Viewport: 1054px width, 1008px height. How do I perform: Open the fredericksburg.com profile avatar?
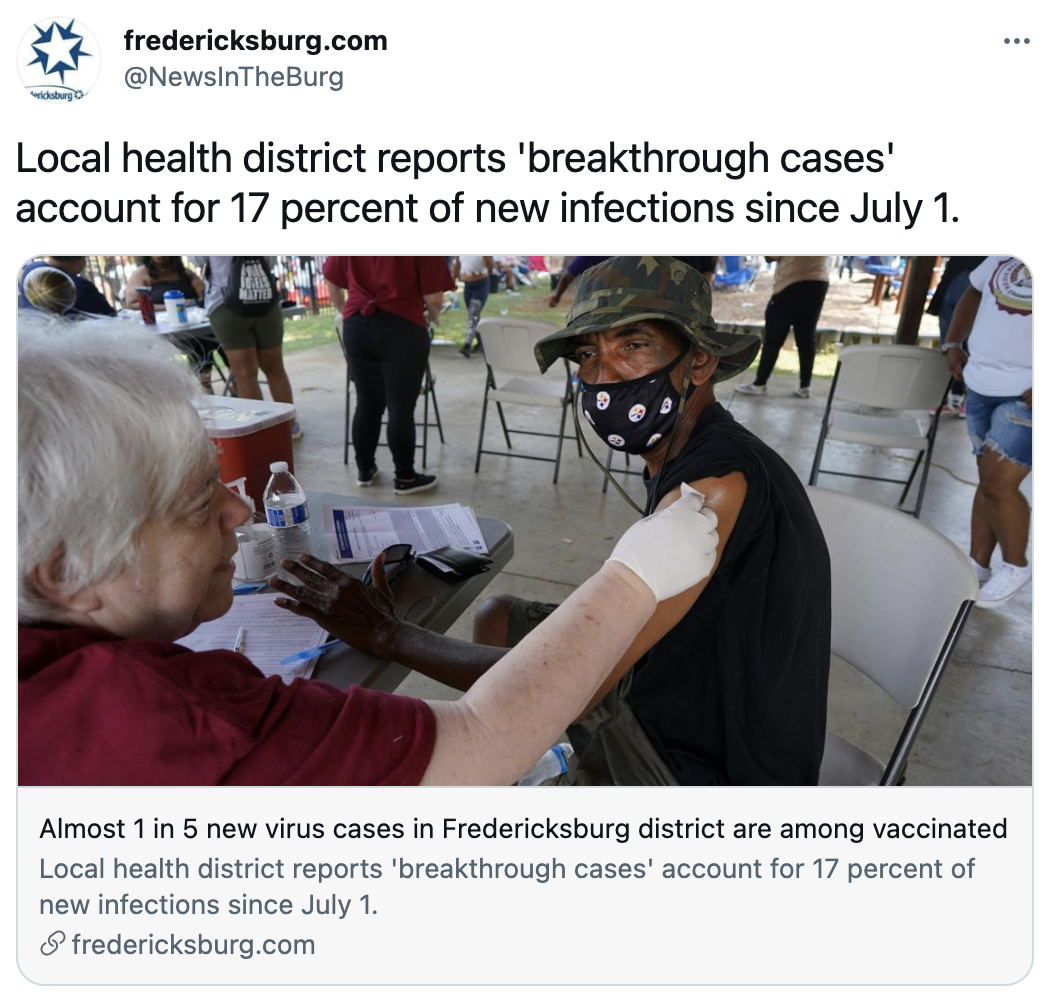(58, 60)
